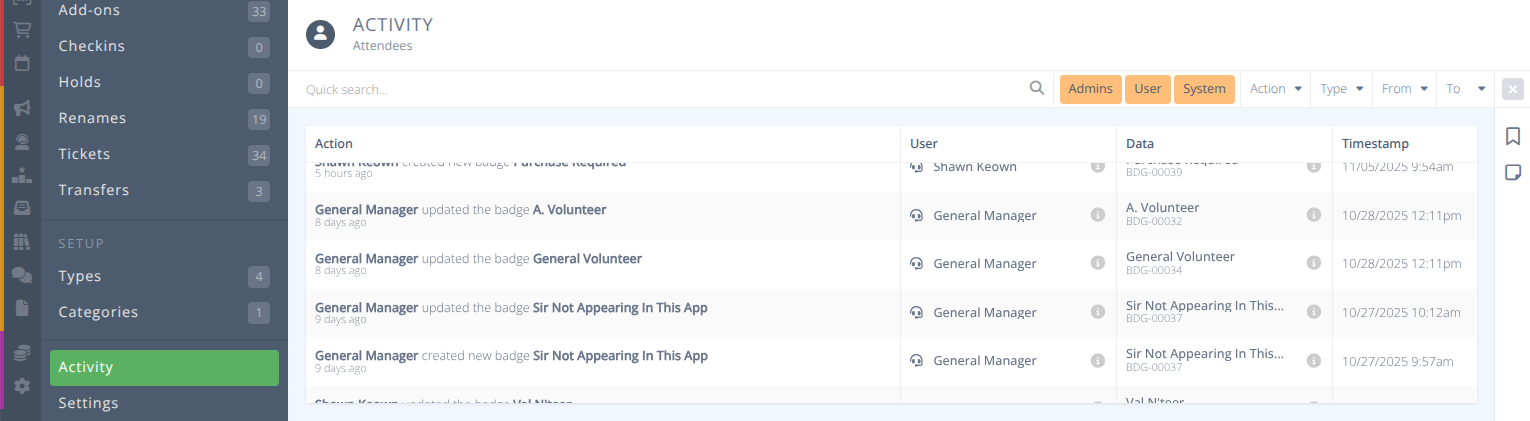Click the magnifier search icon
1530x421 pixels.
pos(1037,88)
